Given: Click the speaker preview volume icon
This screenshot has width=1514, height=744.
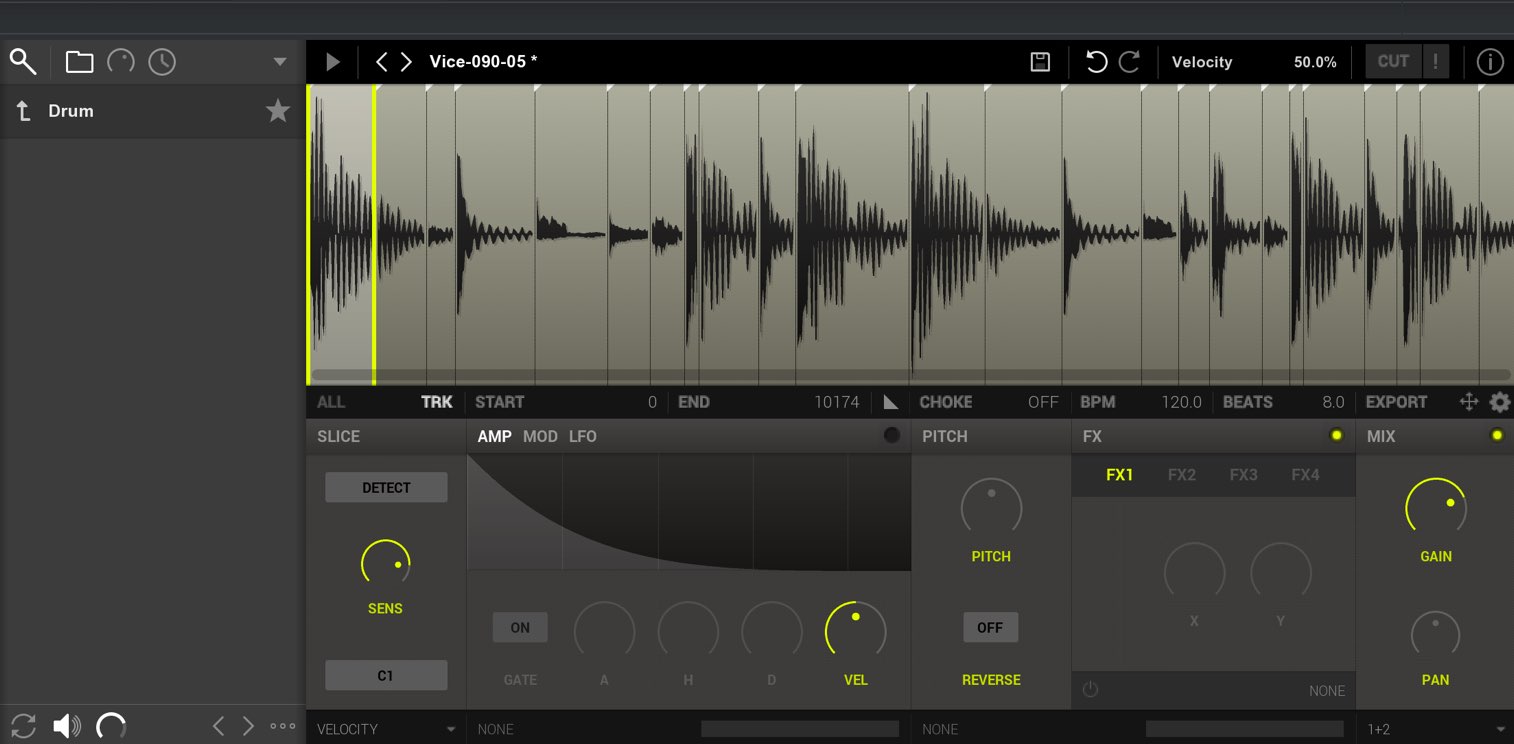Looking at the screenshot, I should pos(67,726).
